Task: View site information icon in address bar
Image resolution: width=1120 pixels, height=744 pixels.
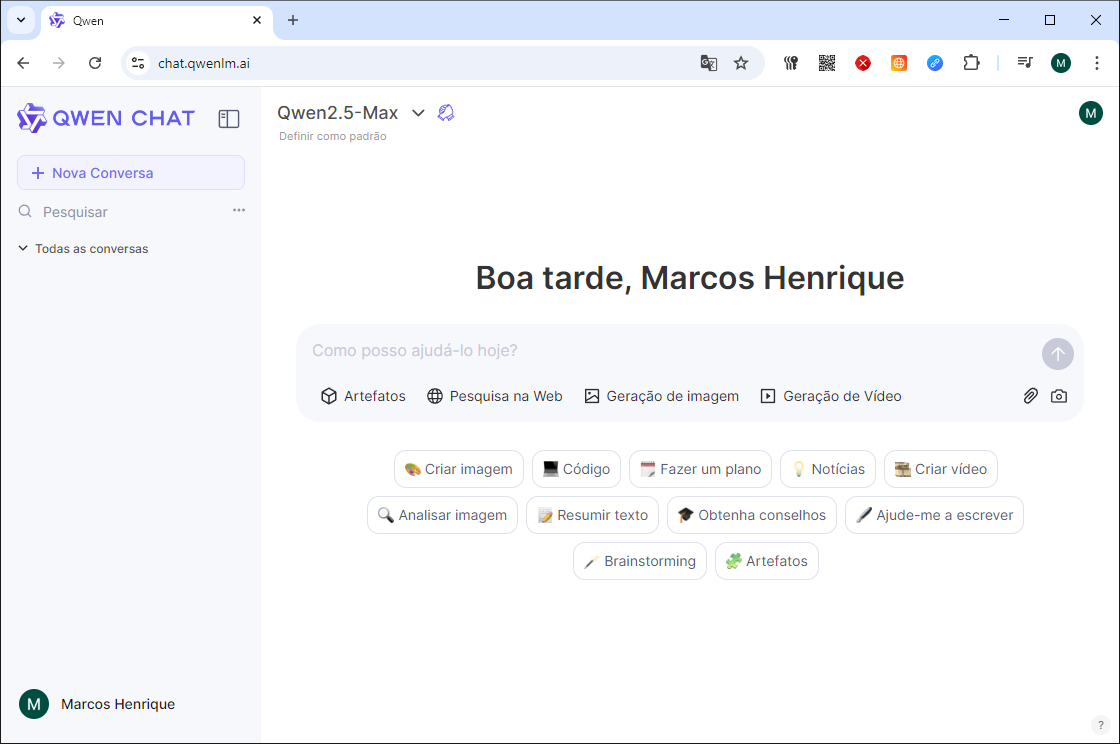Action: click(x=138, y=63)
